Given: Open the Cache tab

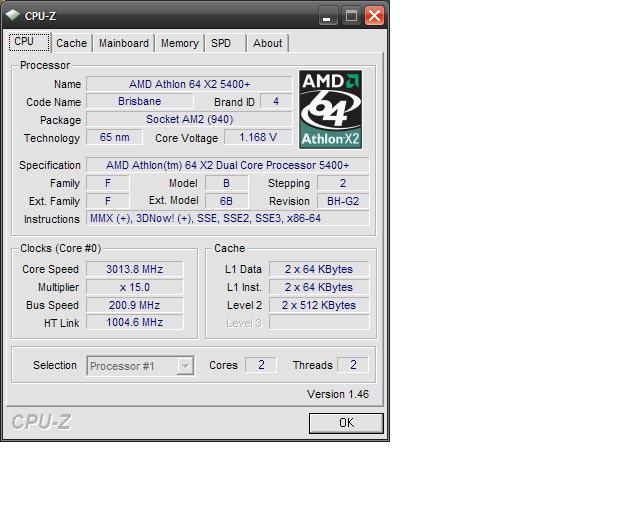Looking at the screenshot, I should (71, 43).
